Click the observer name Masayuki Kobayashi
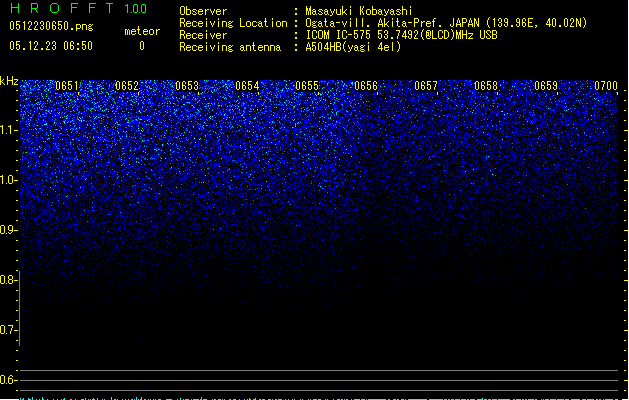629x400 pixels. [359, 11]
